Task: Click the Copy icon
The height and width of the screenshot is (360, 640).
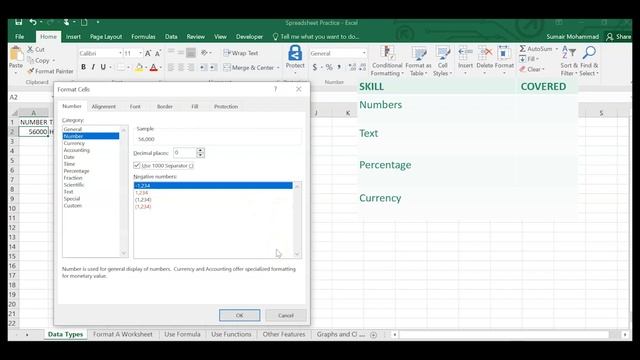Action: [x=30, y=60]
